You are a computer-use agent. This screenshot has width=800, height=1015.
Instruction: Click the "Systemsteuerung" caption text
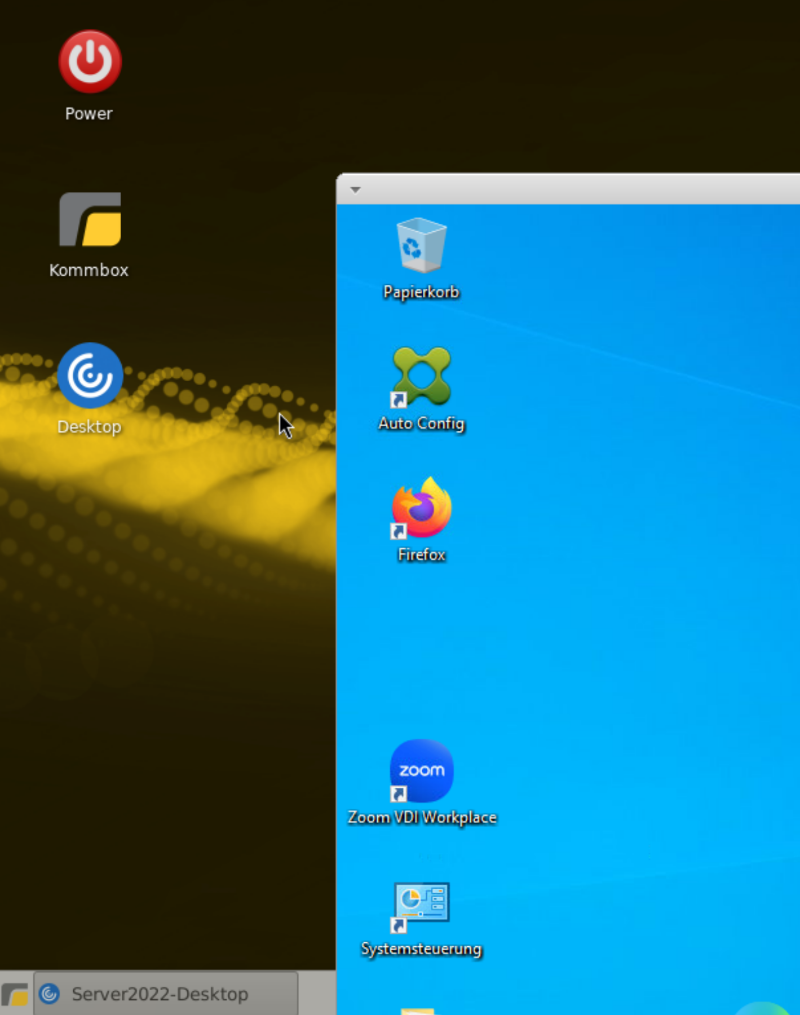coord(421,949)
